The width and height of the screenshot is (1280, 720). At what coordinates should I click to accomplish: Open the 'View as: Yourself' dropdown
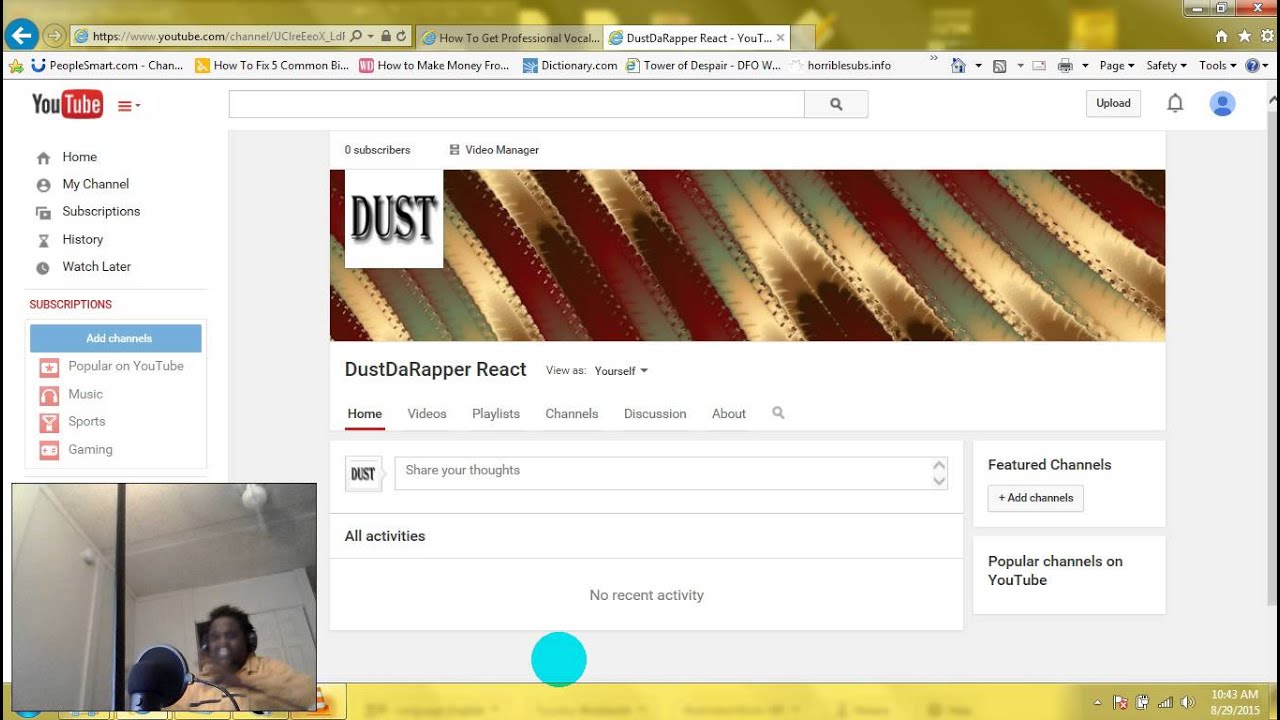621,371
